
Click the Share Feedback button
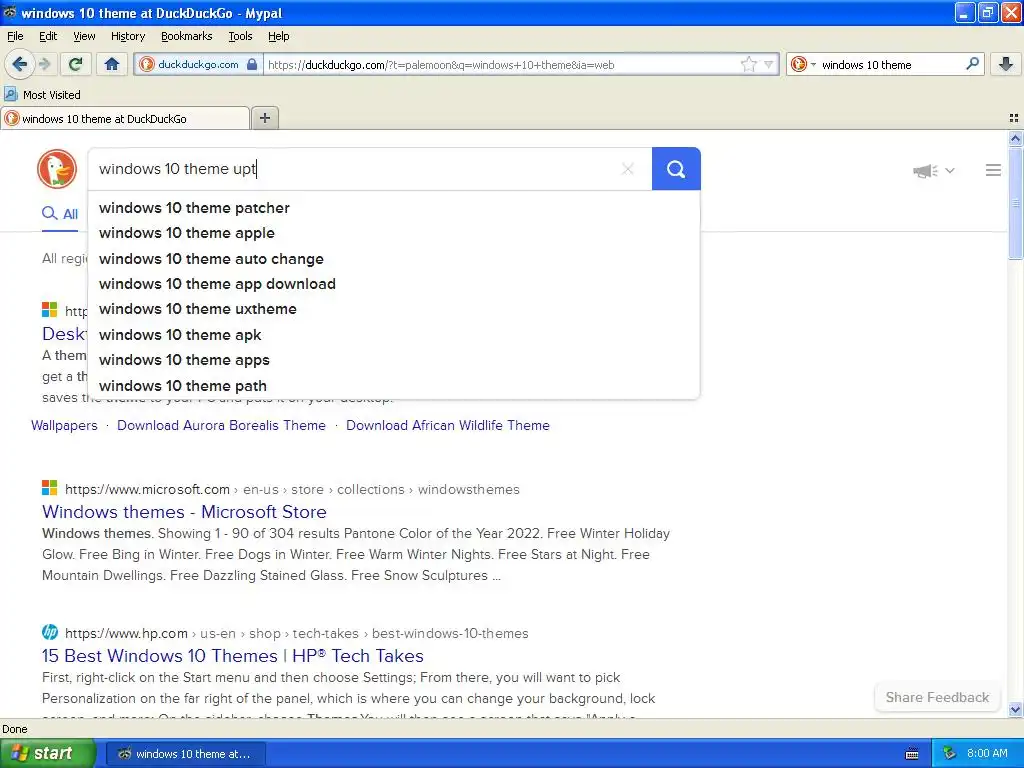point(937,697)
